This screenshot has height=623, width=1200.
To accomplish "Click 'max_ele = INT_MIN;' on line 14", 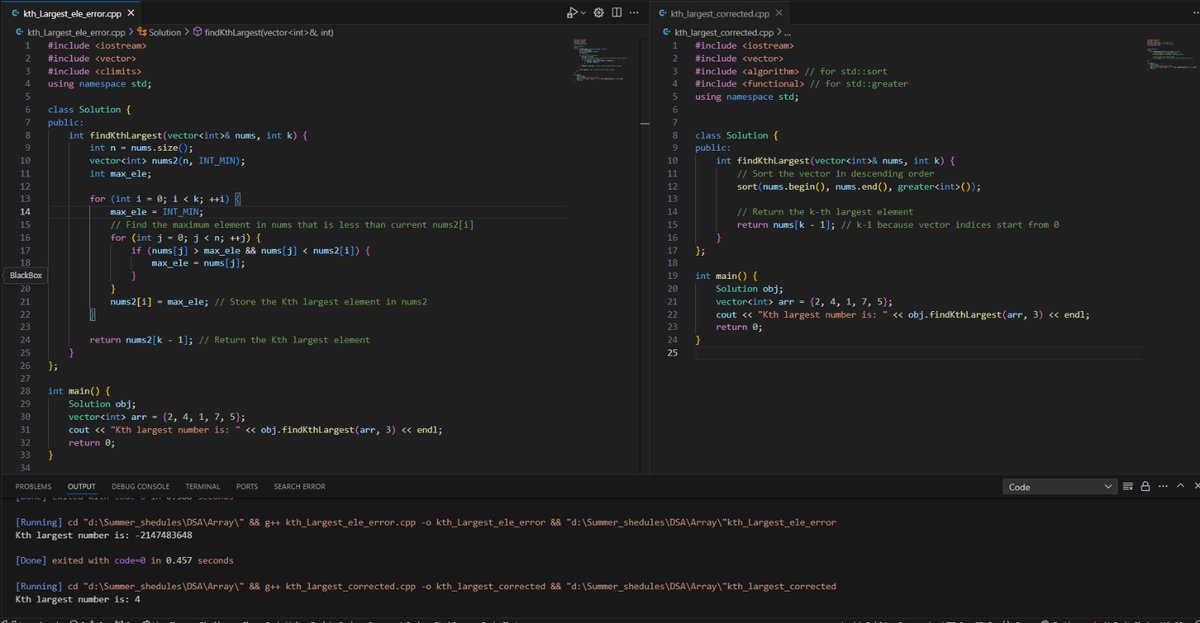I will 157,212.
